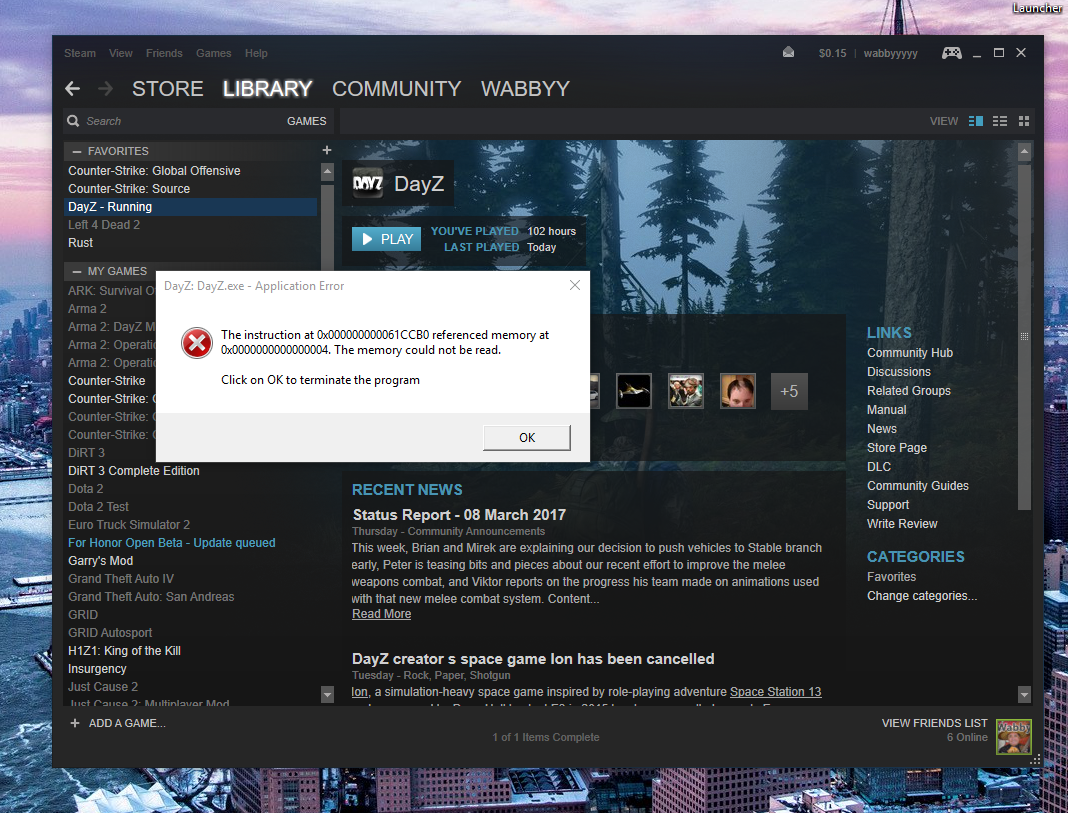Open the WABBYY profile tab

point(525,89)
